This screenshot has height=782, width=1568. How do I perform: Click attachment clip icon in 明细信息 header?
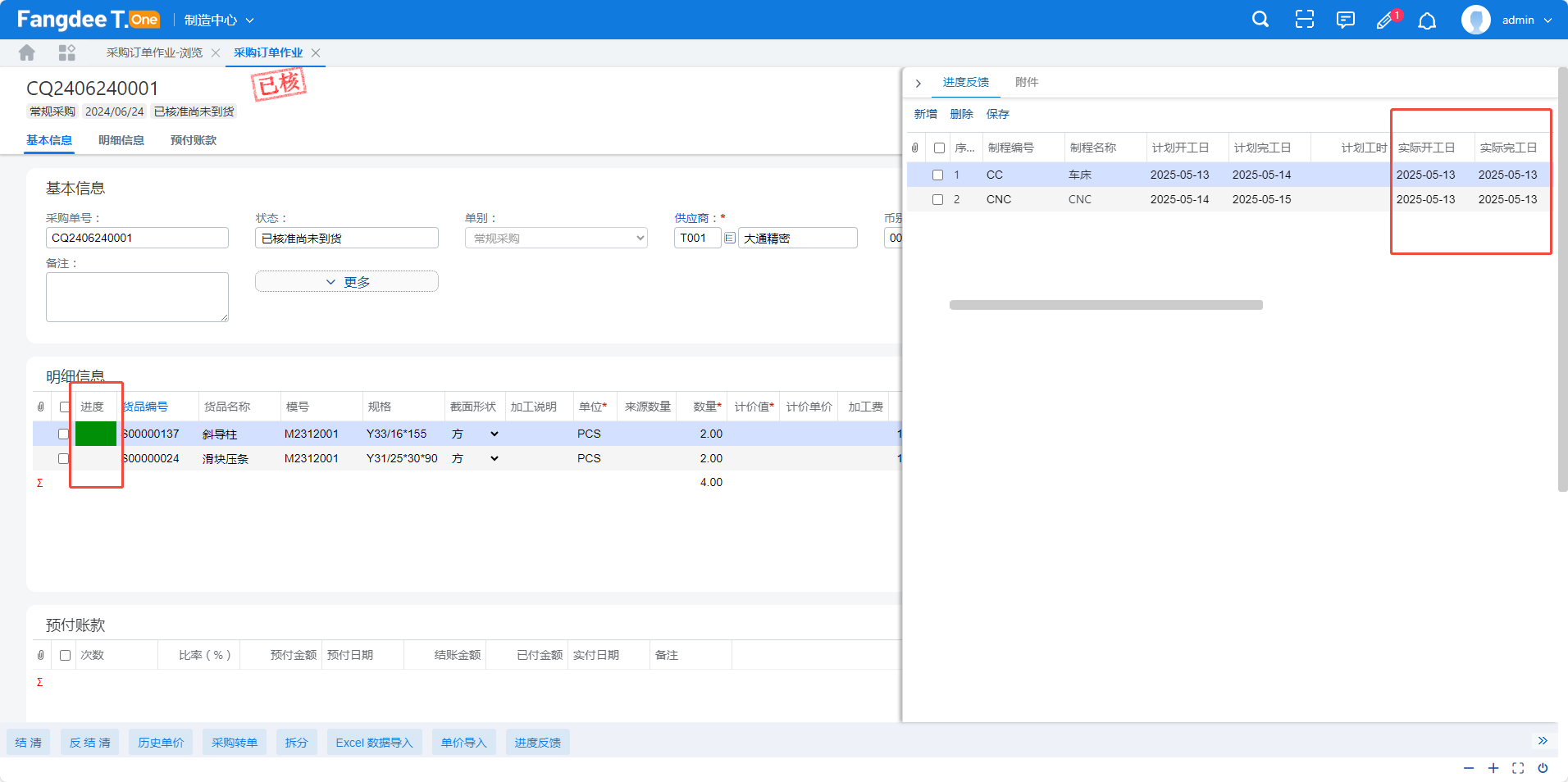[41, 407]
